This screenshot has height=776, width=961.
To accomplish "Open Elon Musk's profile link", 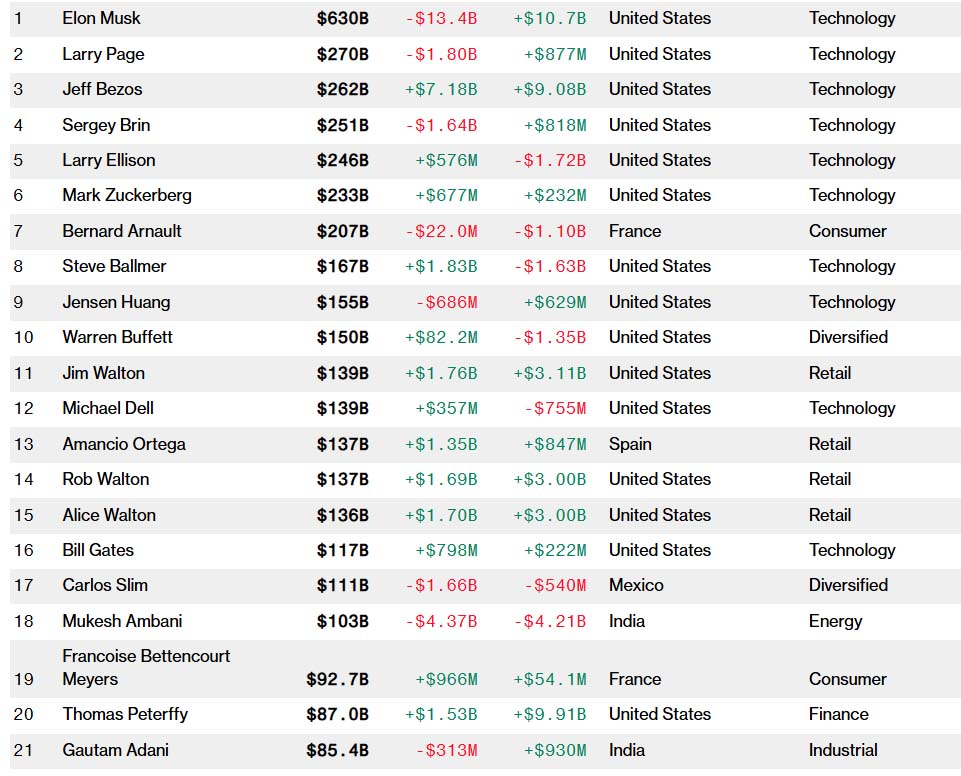I will [x=101, y=18].
